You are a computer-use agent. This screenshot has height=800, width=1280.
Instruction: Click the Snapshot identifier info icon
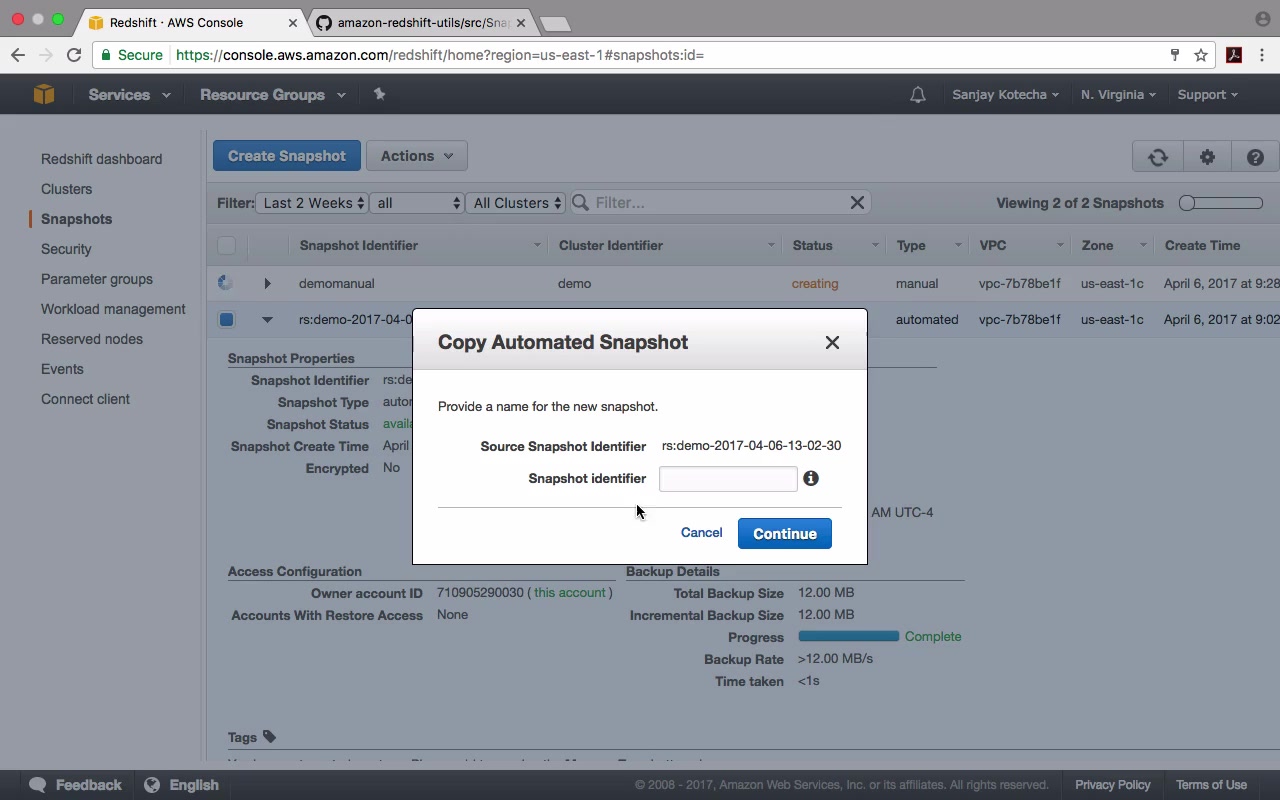pyautogui.click(x=811, y=478)
